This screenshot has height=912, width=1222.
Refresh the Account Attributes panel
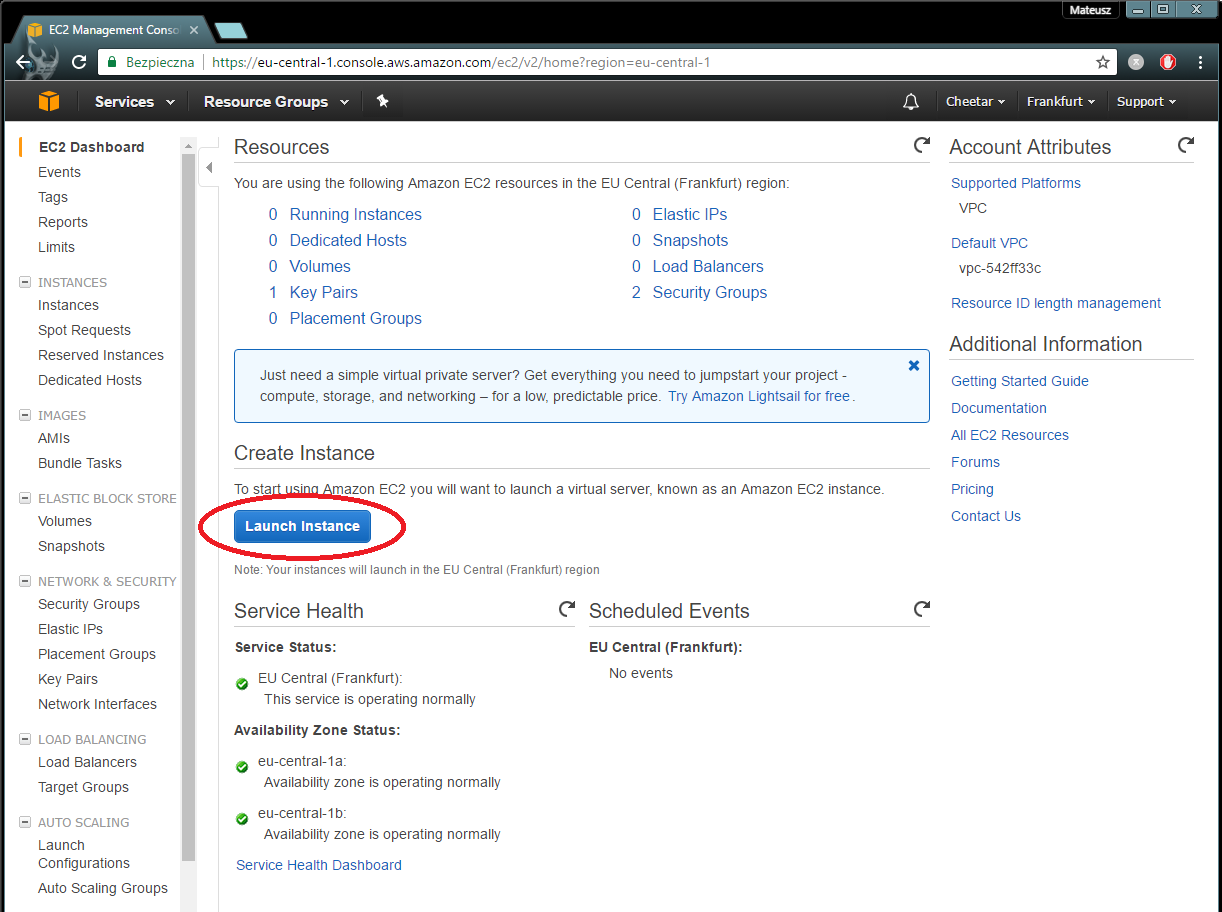[x=1185, y=146]
